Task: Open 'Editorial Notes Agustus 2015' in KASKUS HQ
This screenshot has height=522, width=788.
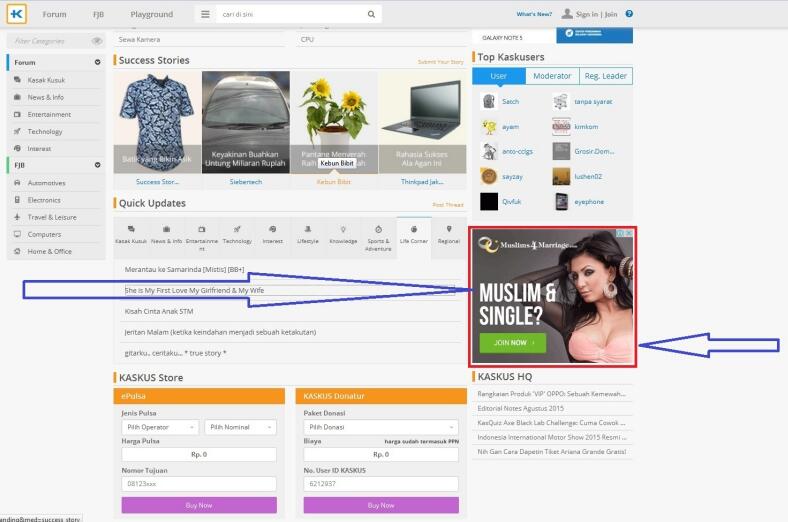Action: tap(521, 408)
